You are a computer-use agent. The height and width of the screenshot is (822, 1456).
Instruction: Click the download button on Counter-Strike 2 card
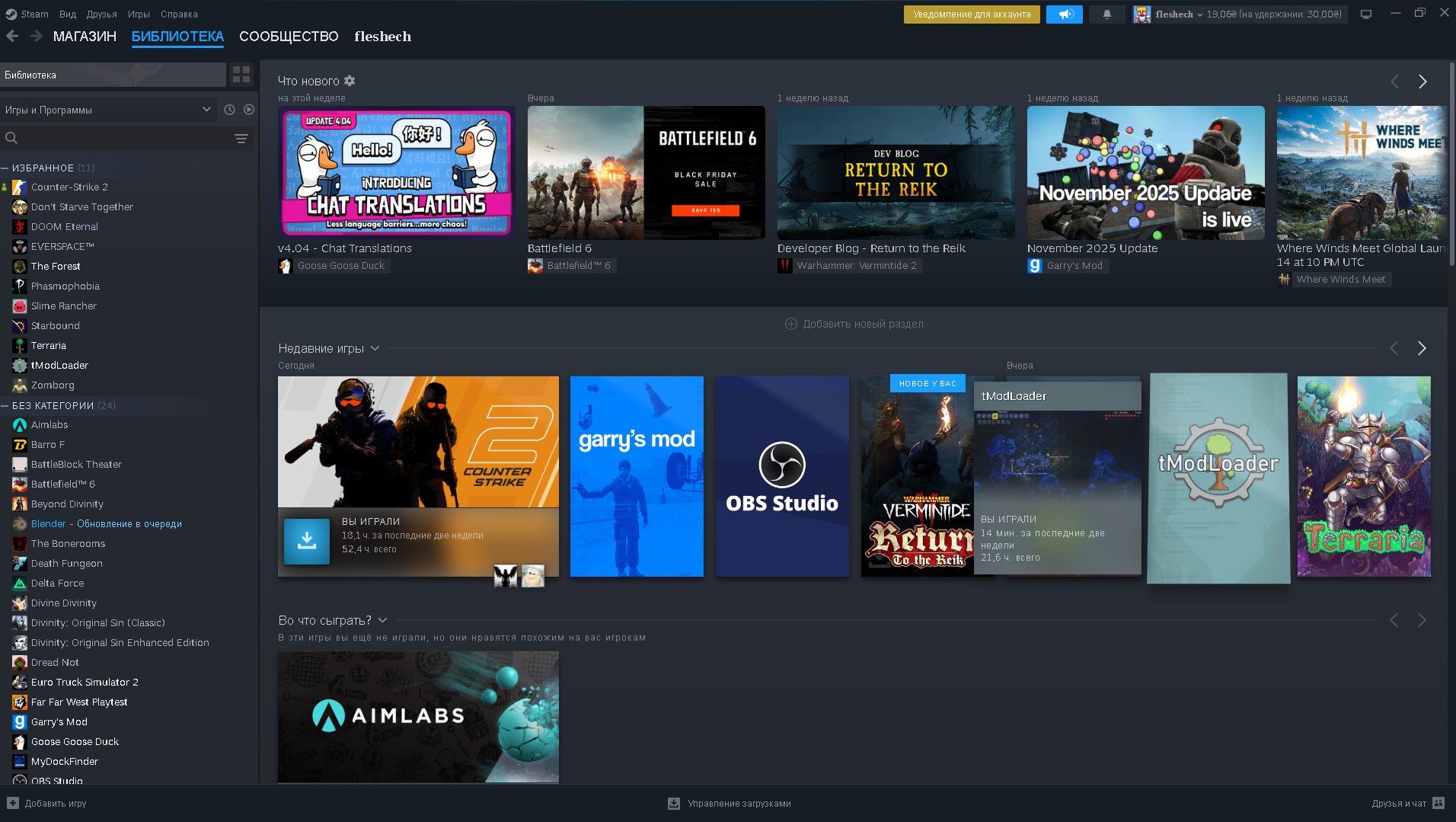pyautogui.click(x=306, y=541)
